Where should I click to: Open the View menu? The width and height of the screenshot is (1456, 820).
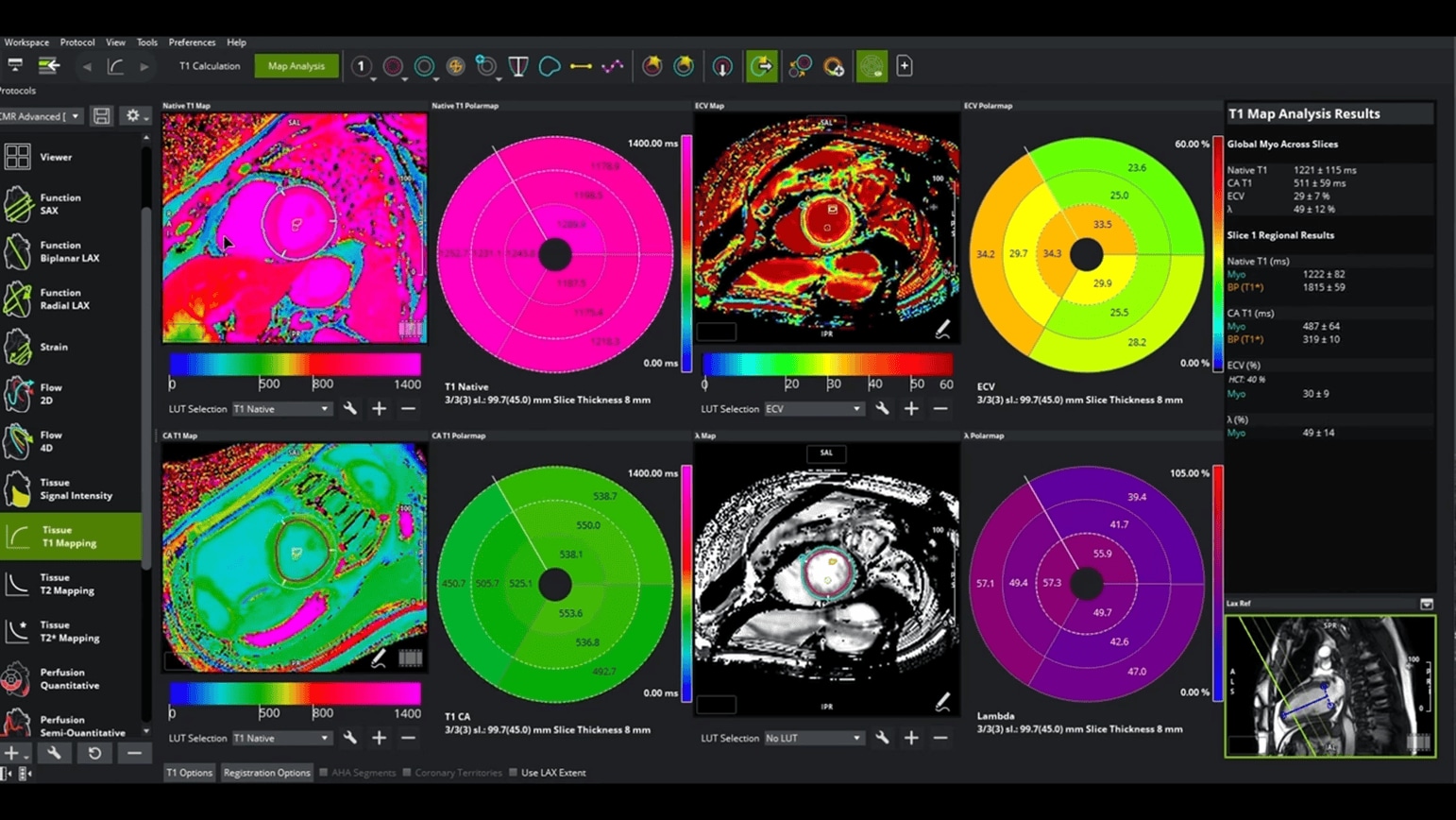(x=115, y=43)
